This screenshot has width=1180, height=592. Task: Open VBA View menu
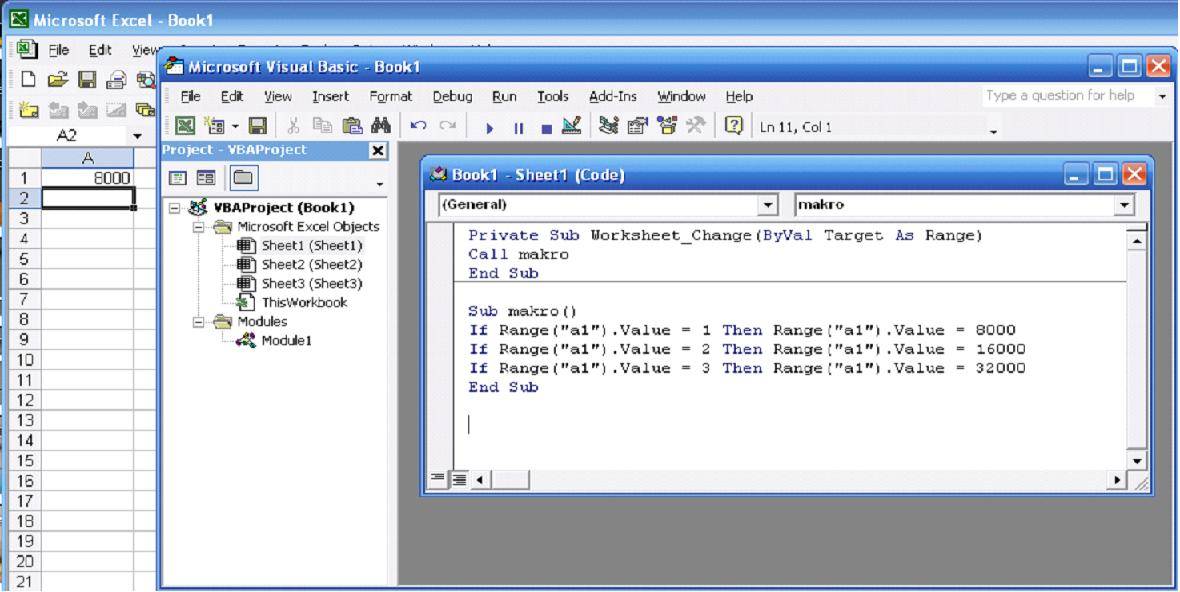coord(278,96)
